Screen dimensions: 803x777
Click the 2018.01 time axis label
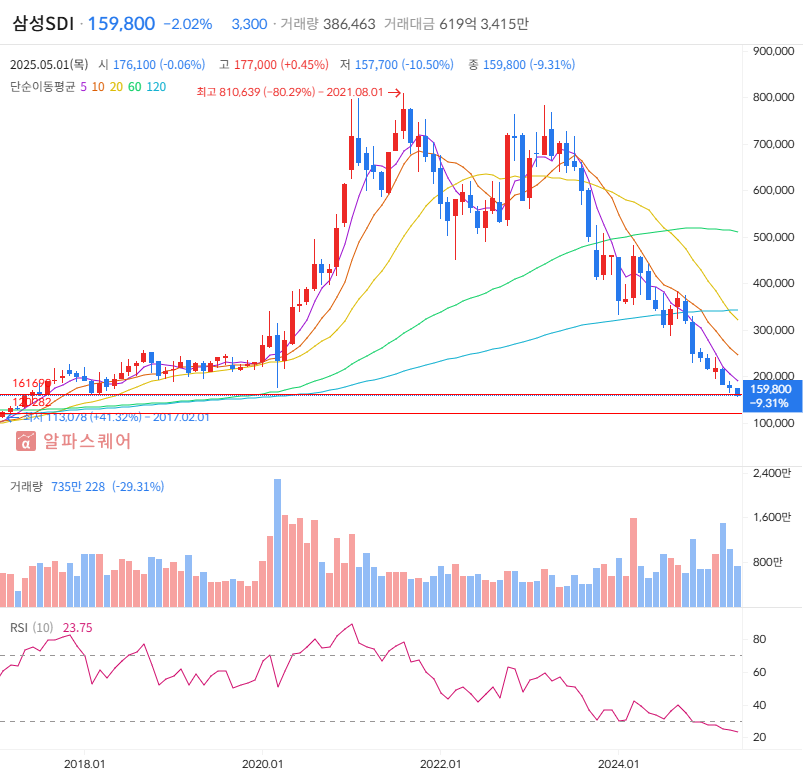[84, 764]
